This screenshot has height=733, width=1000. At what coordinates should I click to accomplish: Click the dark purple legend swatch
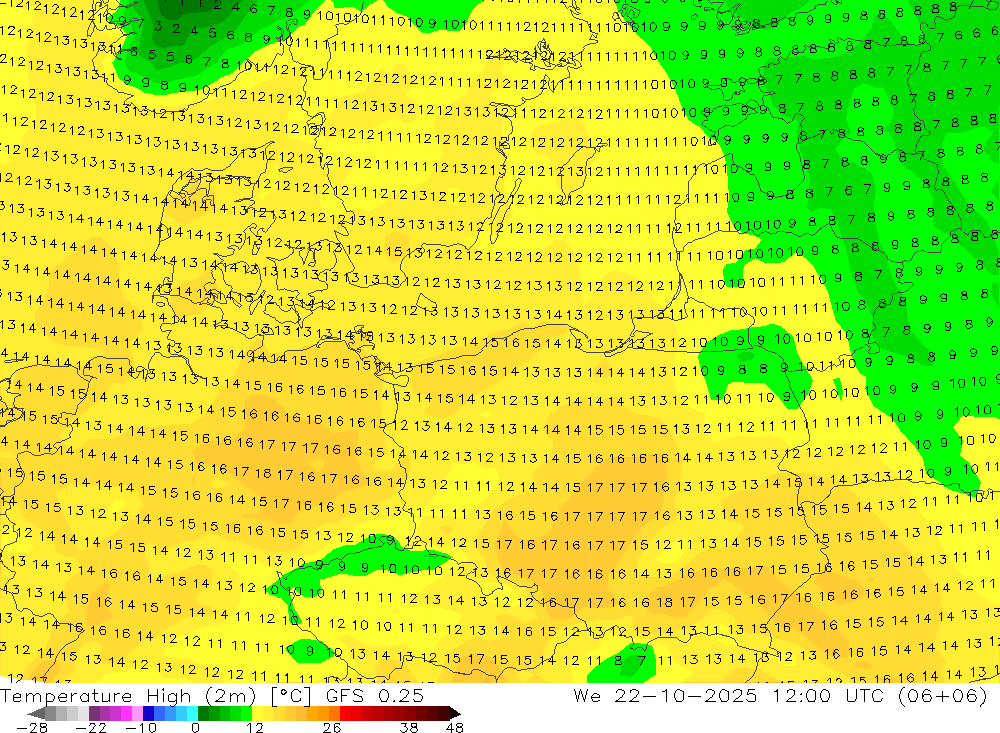(94, 713)
